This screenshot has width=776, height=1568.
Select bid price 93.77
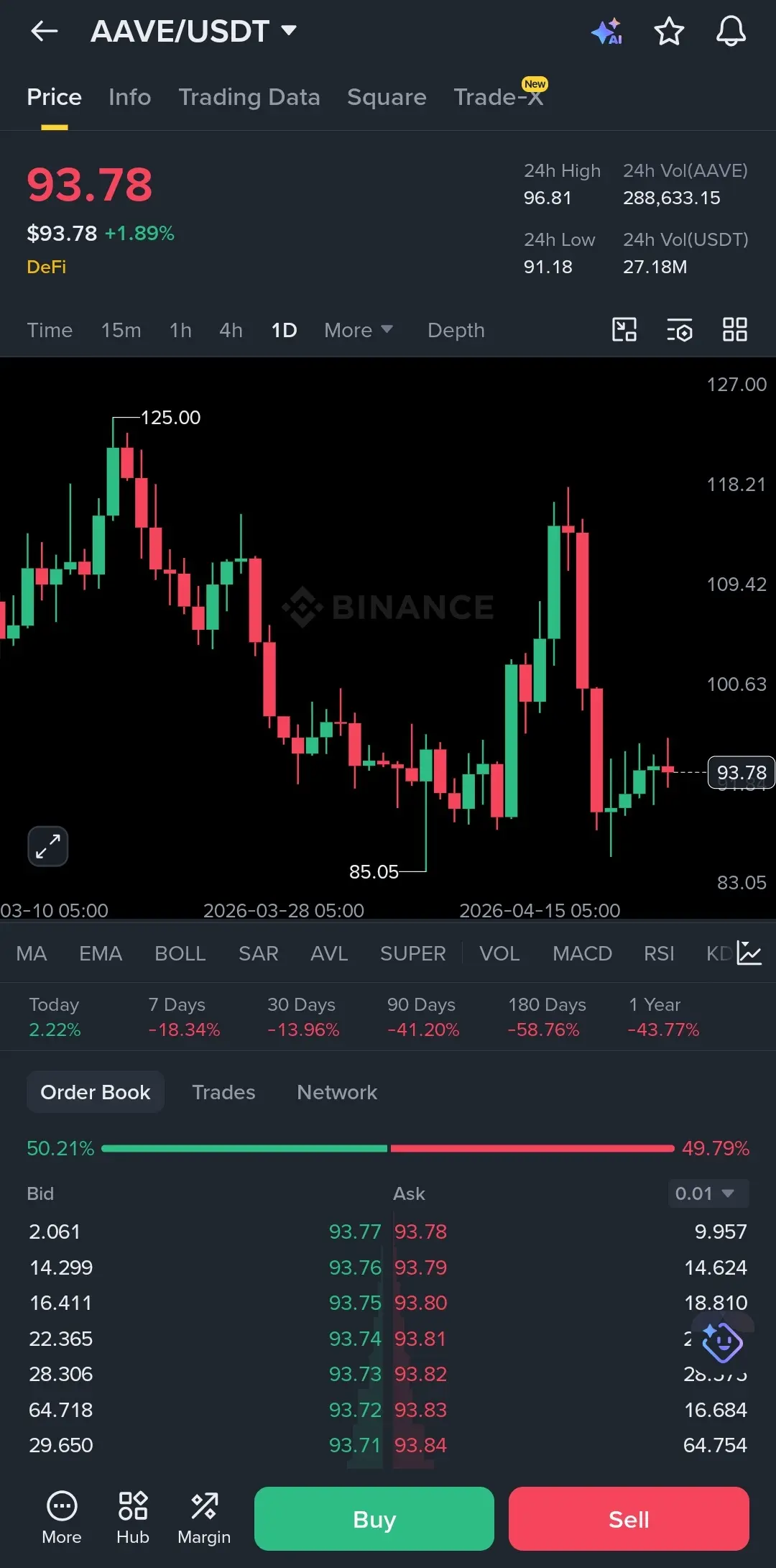pyautogui.click(x=355, y=1232)
